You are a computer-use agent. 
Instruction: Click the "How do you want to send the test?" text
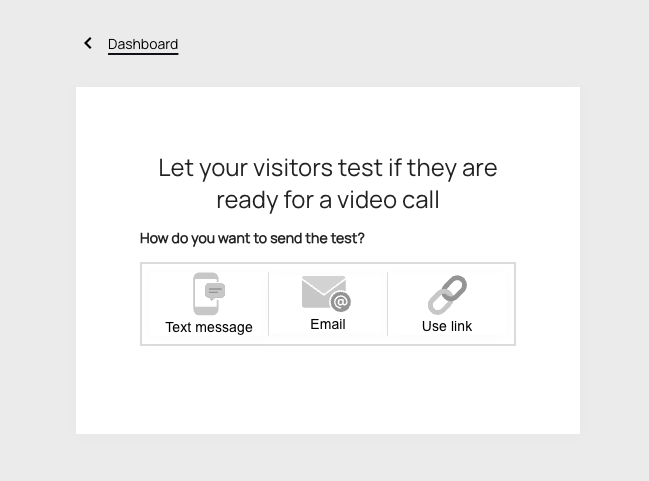(x=252, y=238)
